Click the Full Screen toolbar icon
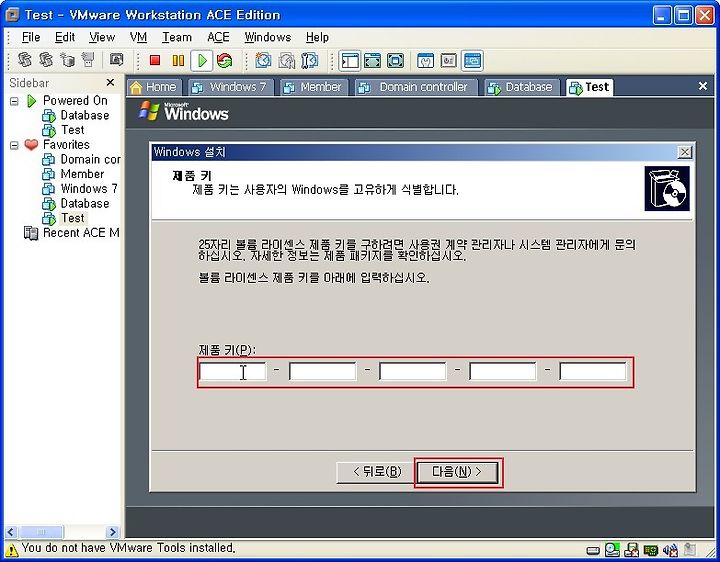The image size is (720, 562). (395, 60)
